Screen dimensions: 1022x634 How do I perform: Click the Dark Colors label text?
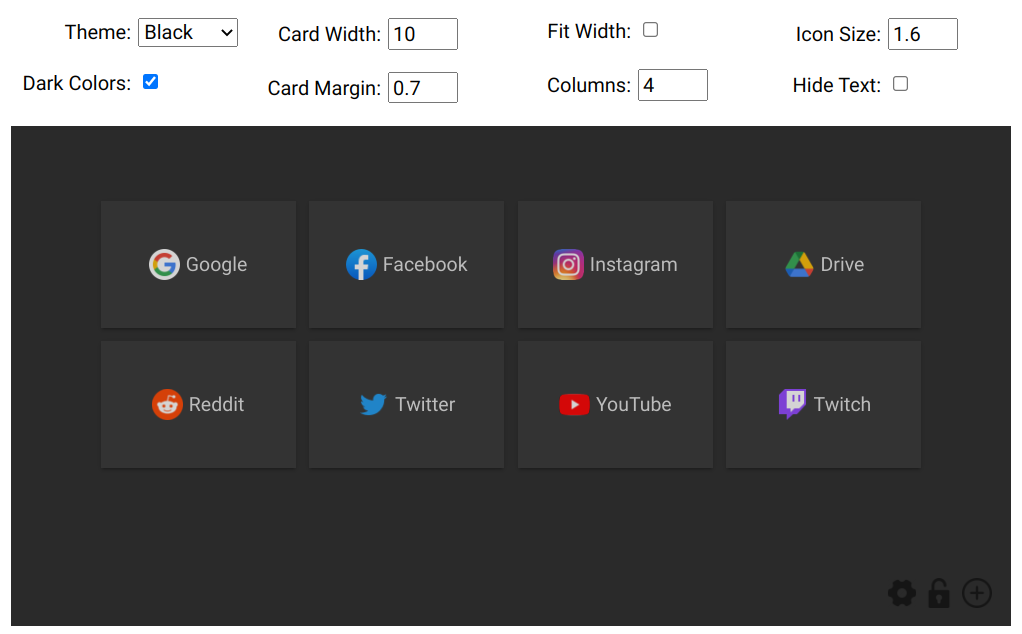coord(77,83)
